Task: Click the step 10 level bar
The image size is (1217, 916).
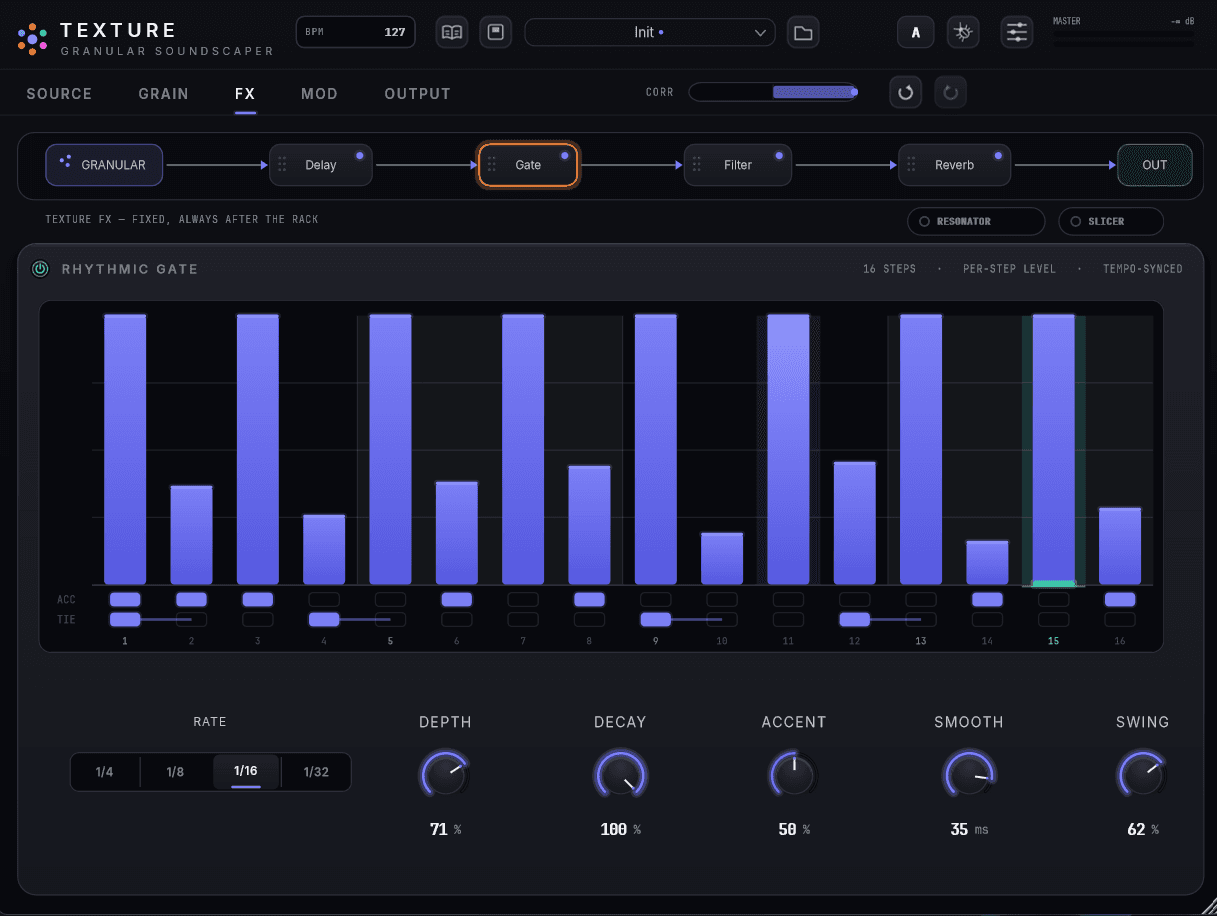Action: click(722, 559)
